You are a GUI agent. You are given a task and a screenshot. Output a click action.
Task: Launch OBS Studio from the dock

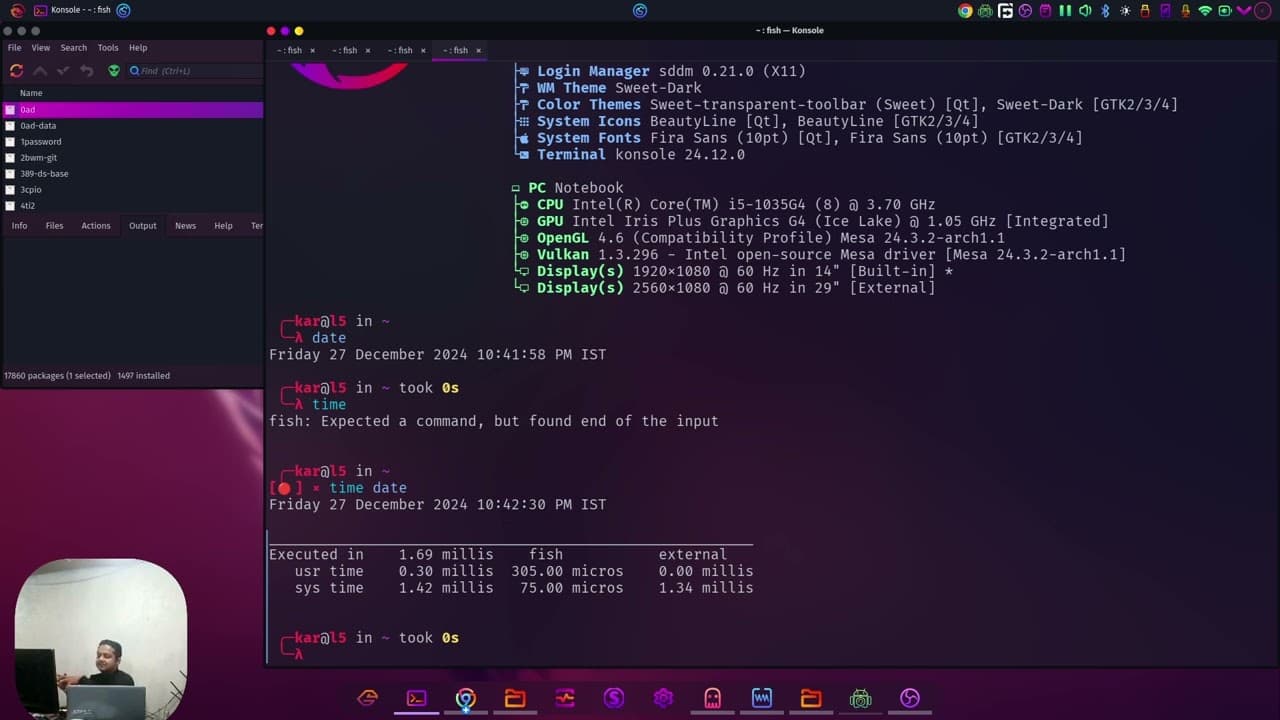(x=910, y=698)
